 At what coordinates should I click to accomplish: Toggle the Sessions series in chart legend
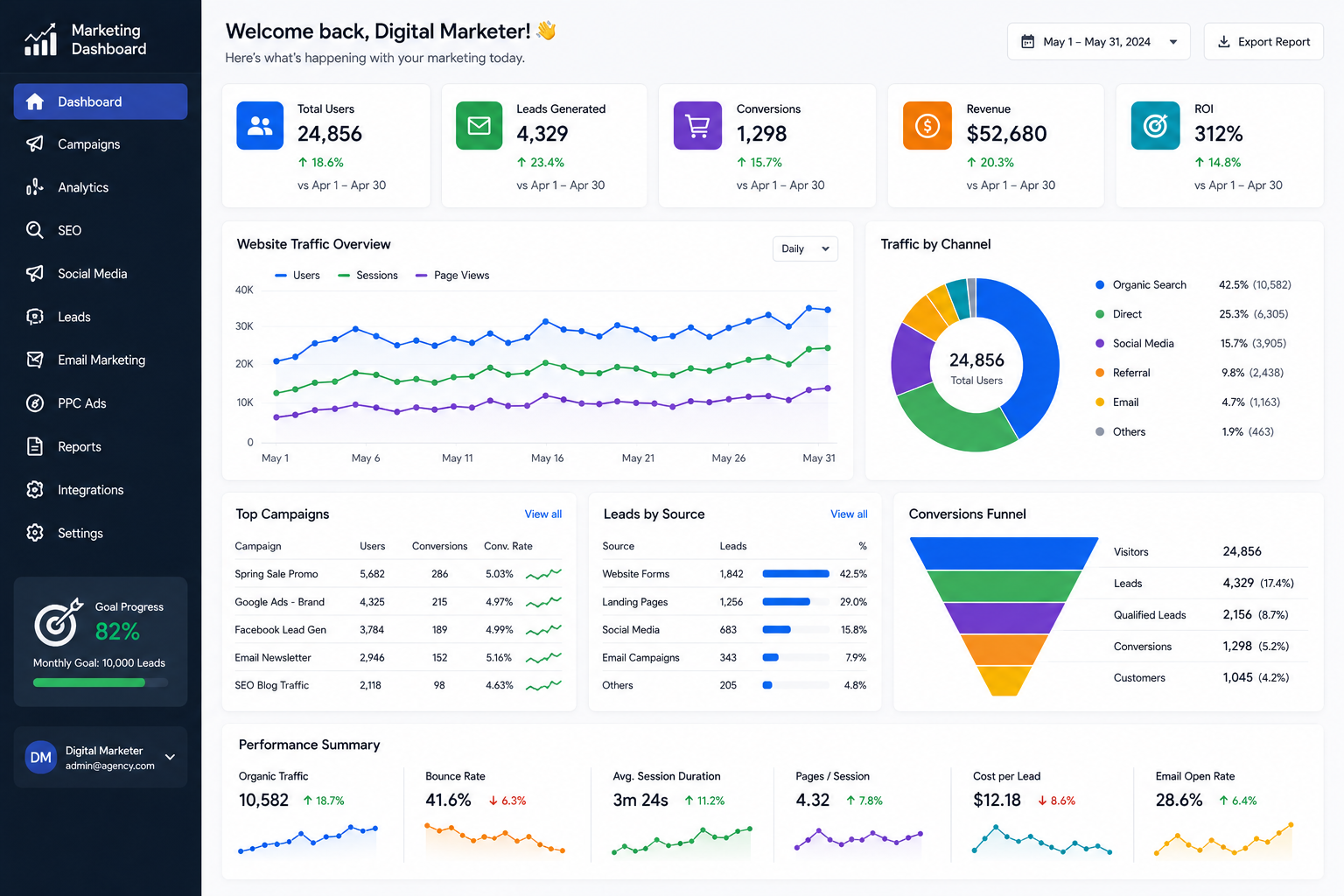pos(367,276)
